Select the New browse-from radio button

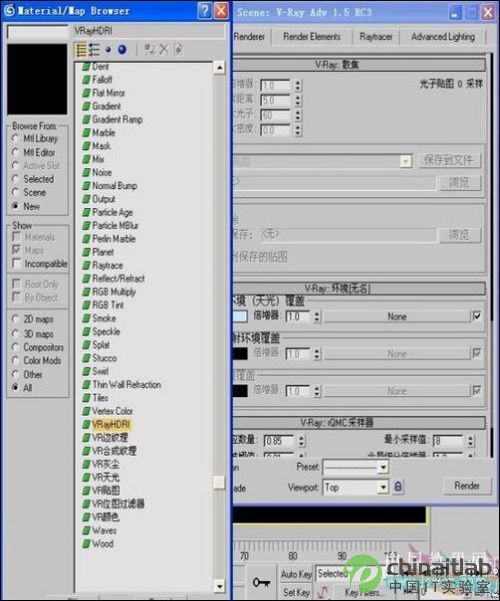point(15,206)
